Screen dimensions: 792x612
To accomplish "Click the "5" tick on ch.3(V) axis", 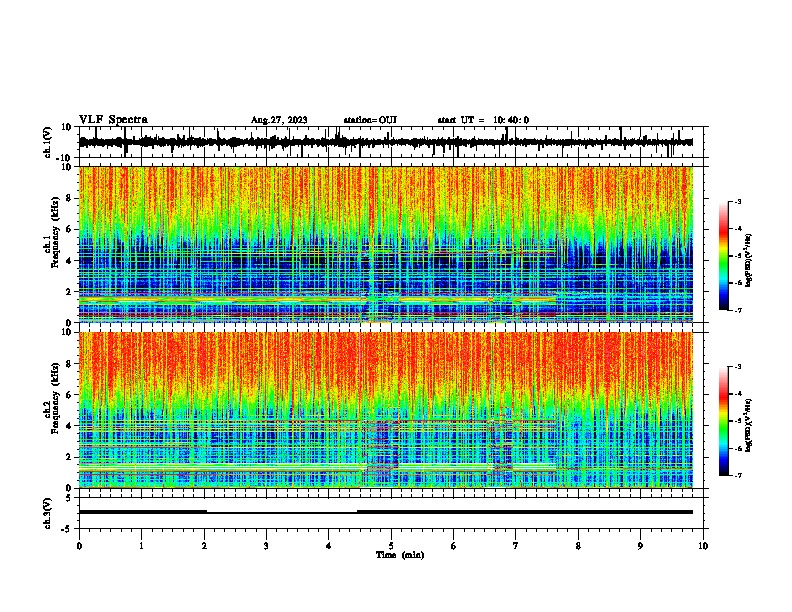I will [69, 497].
